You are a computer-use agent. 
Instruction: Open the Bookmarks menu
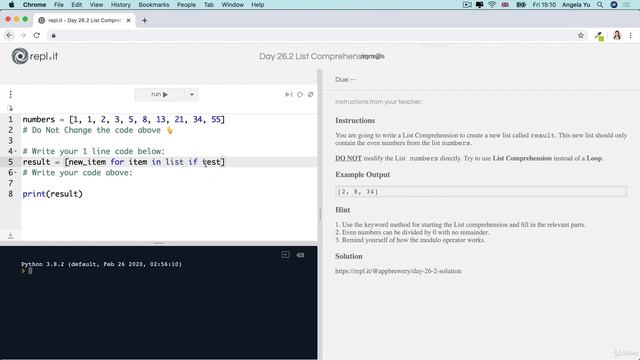[154, 5]
